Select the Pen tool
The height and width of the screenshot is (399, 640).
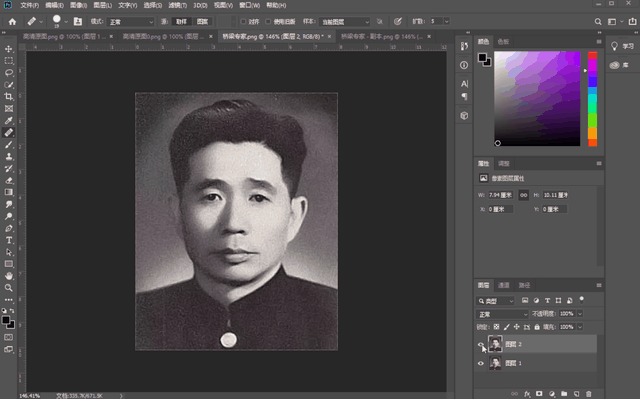click(9, 228)
